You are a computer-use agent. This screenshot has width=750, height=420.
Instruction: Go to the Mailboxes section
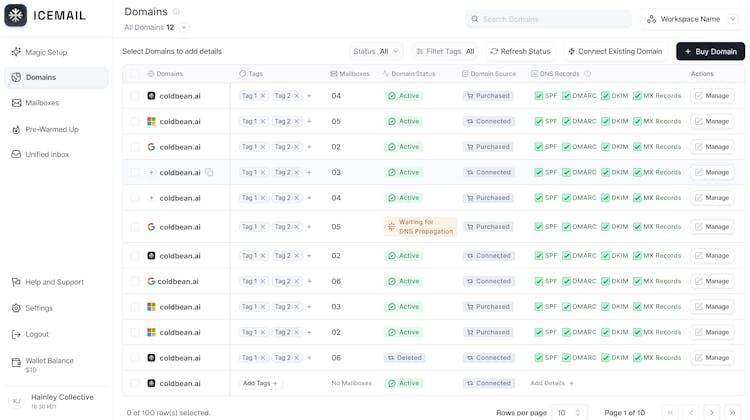41,103
